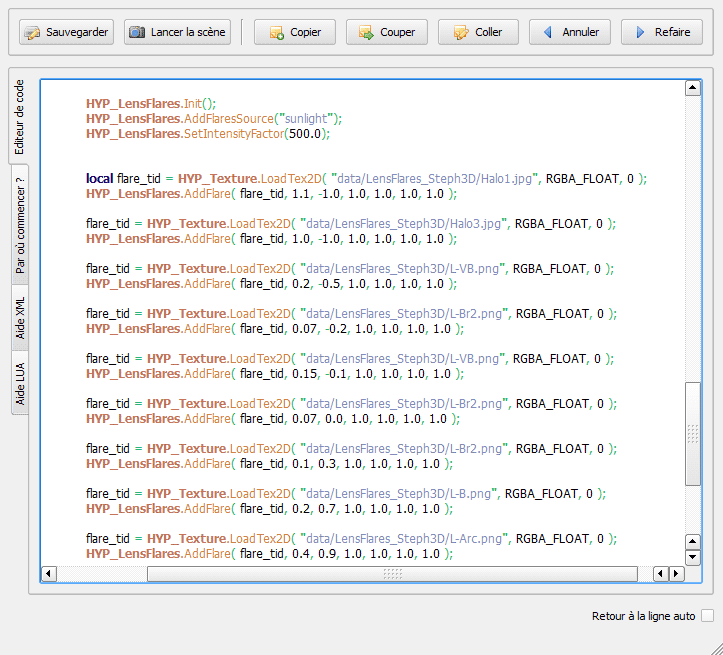Click the L-Arc.png texture path
Viewport: 723px width, 655px height.
404,538
